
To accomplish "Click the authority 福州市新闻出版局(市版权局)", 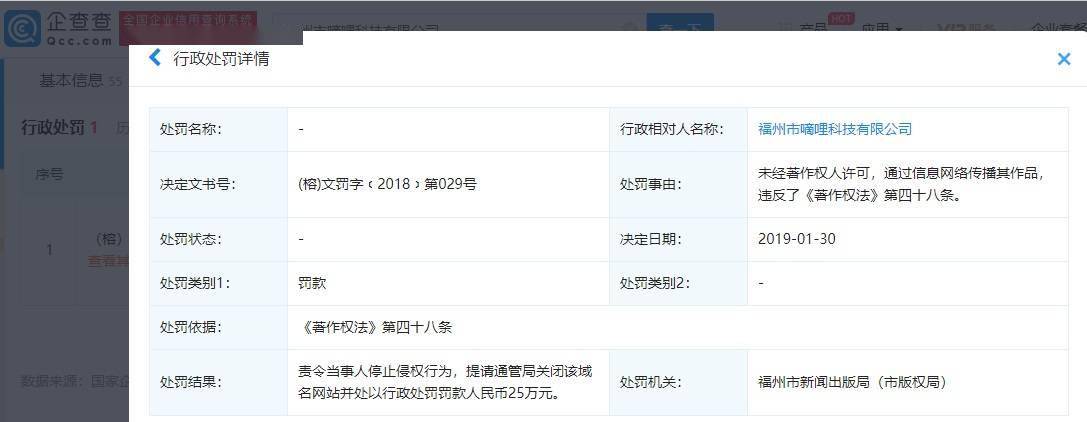I will tap(853, 382).
